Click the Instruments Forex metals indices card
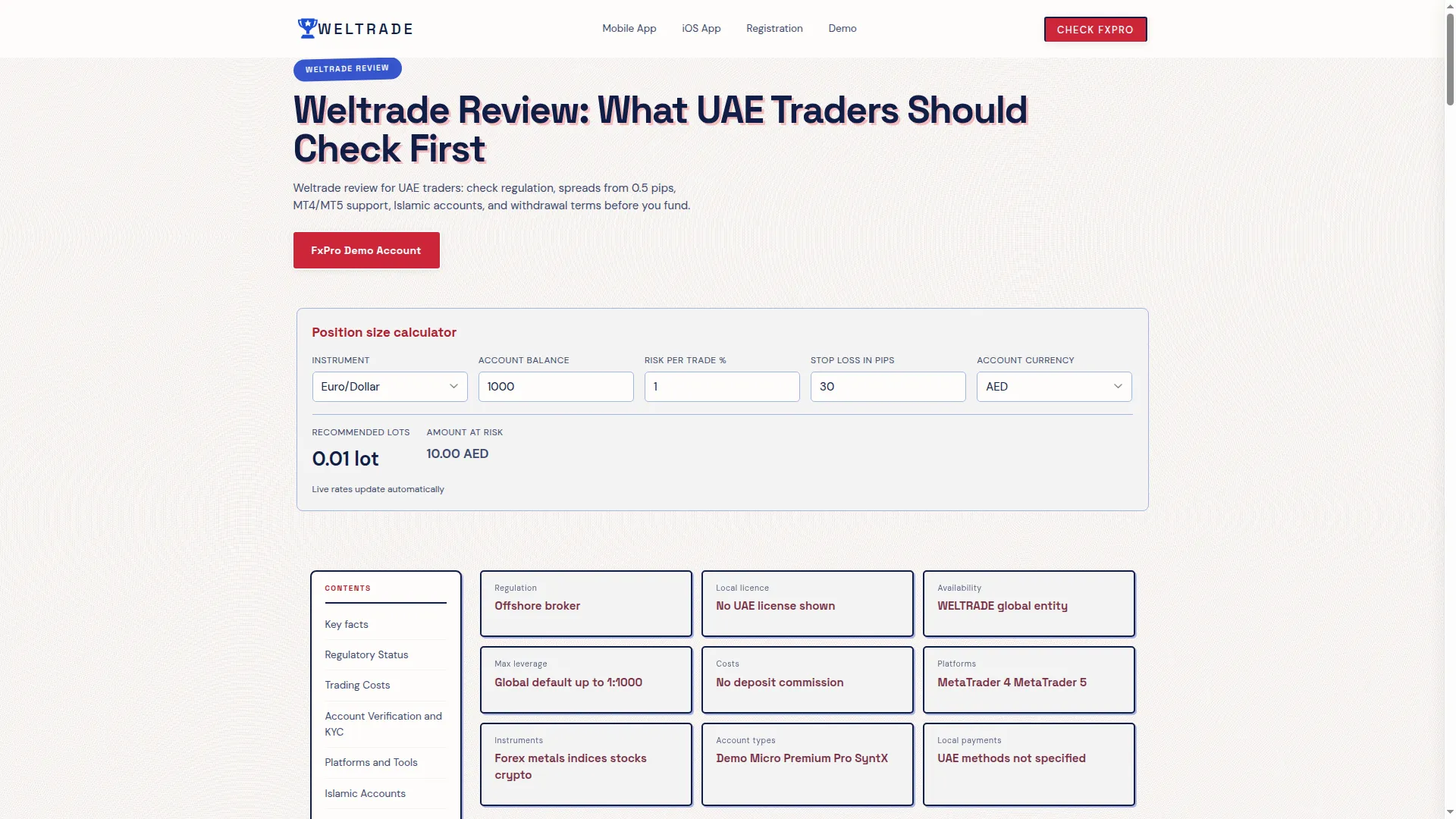The image size is (1456, 819). [586, 764]
